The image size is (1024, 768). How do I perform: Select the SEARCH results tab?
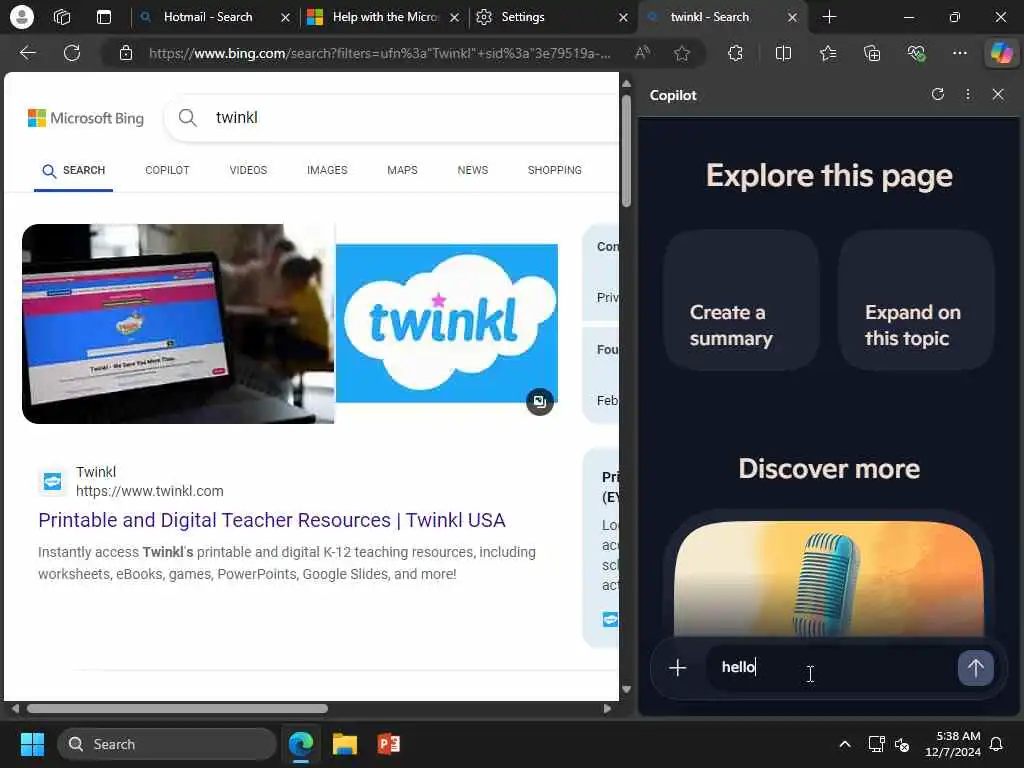coord(73,170)
